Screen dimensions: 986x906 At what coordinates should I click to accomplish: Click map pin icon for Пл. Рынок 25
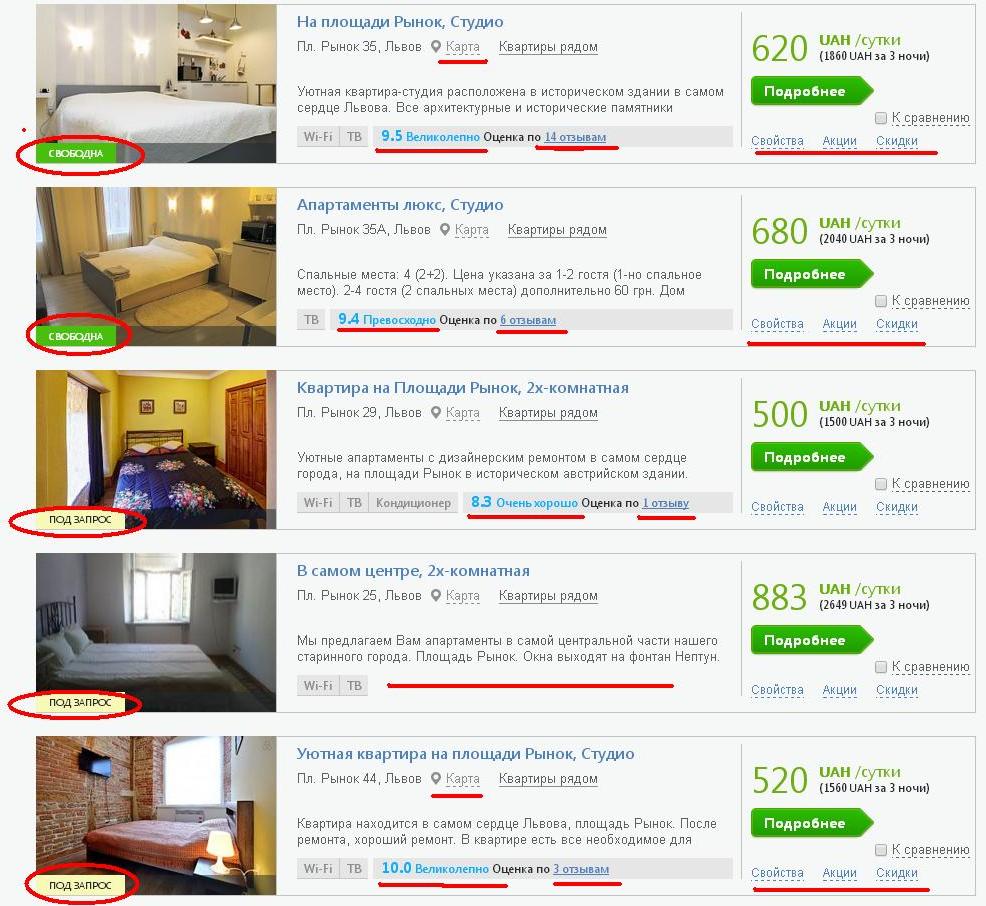click(436, 595)
